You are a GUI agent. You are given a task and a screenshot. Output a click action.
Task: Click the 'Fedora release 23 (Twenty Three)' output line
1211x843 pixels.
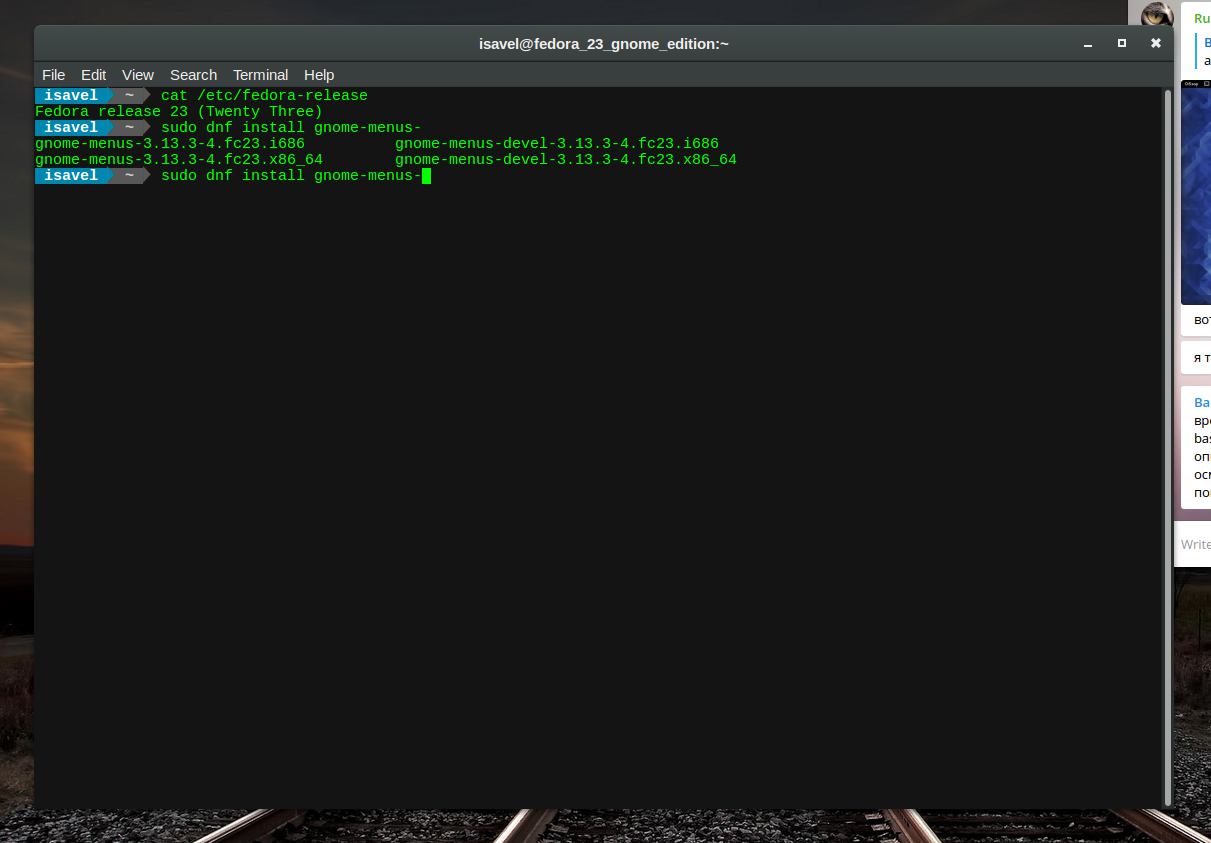click(x=179, y=111)
